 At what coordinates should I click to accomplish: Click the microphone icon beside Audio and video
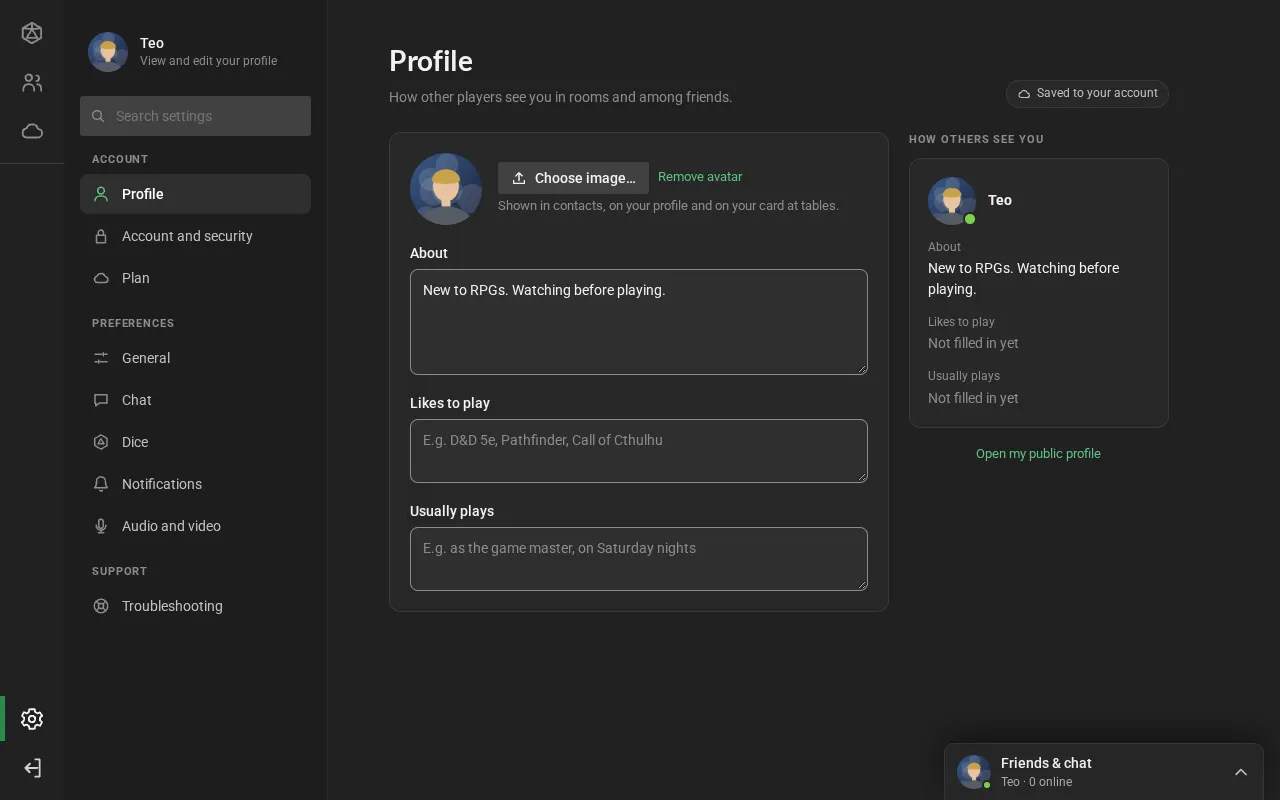tap(101, 526)
